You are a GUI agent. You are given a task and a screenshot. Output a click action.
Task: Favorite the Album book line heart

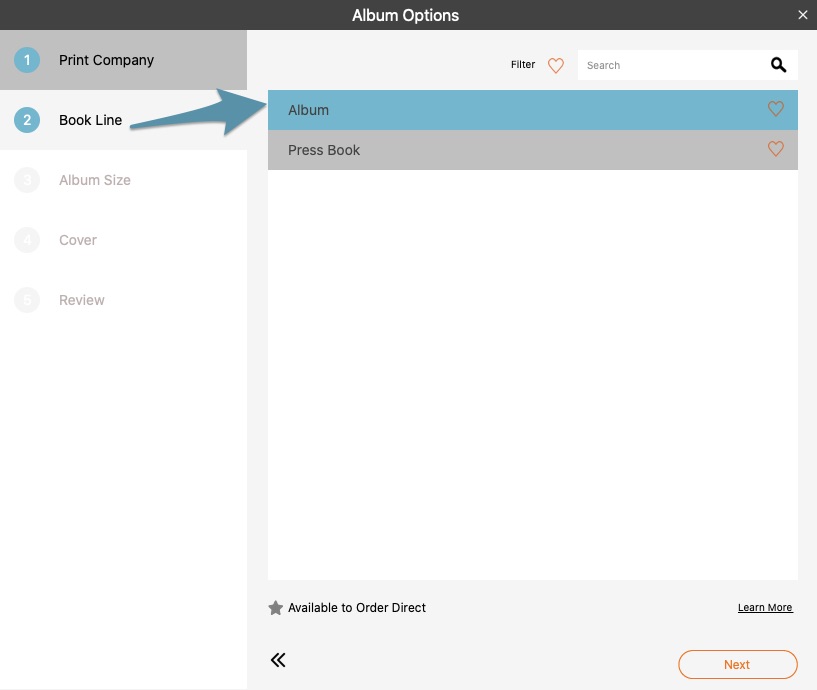[x=775, y=109]
